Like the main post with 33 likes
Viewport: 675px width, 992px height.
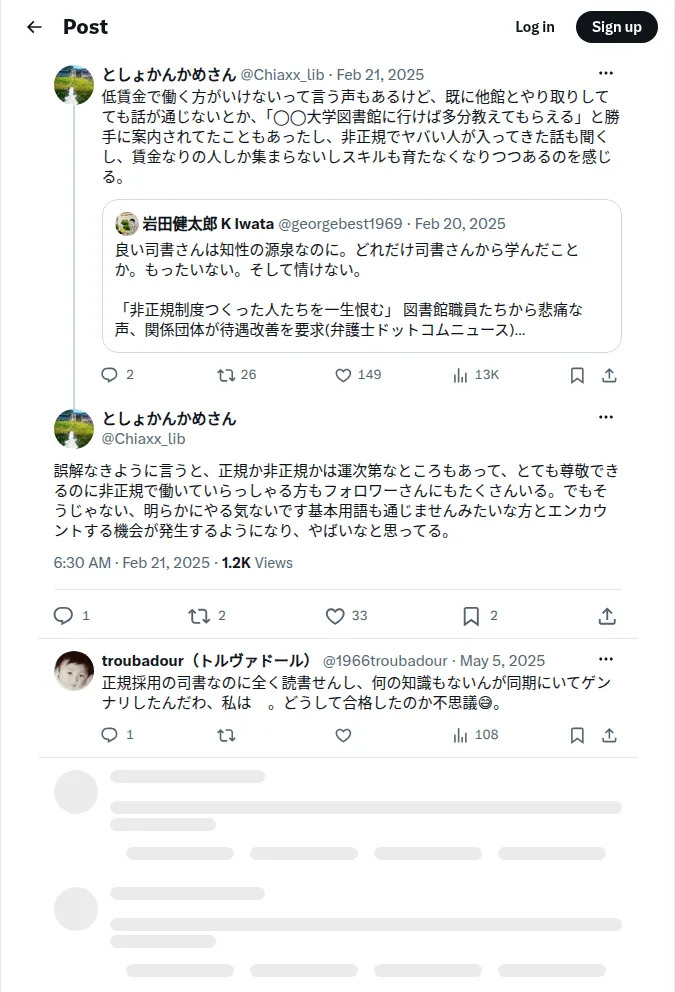click(x=346, y=616)
